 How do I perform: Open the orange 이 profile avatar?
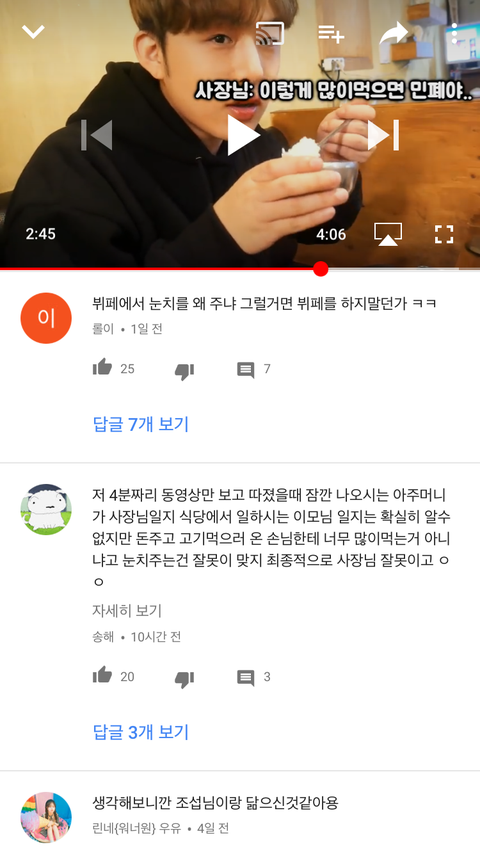click(46, 318)
